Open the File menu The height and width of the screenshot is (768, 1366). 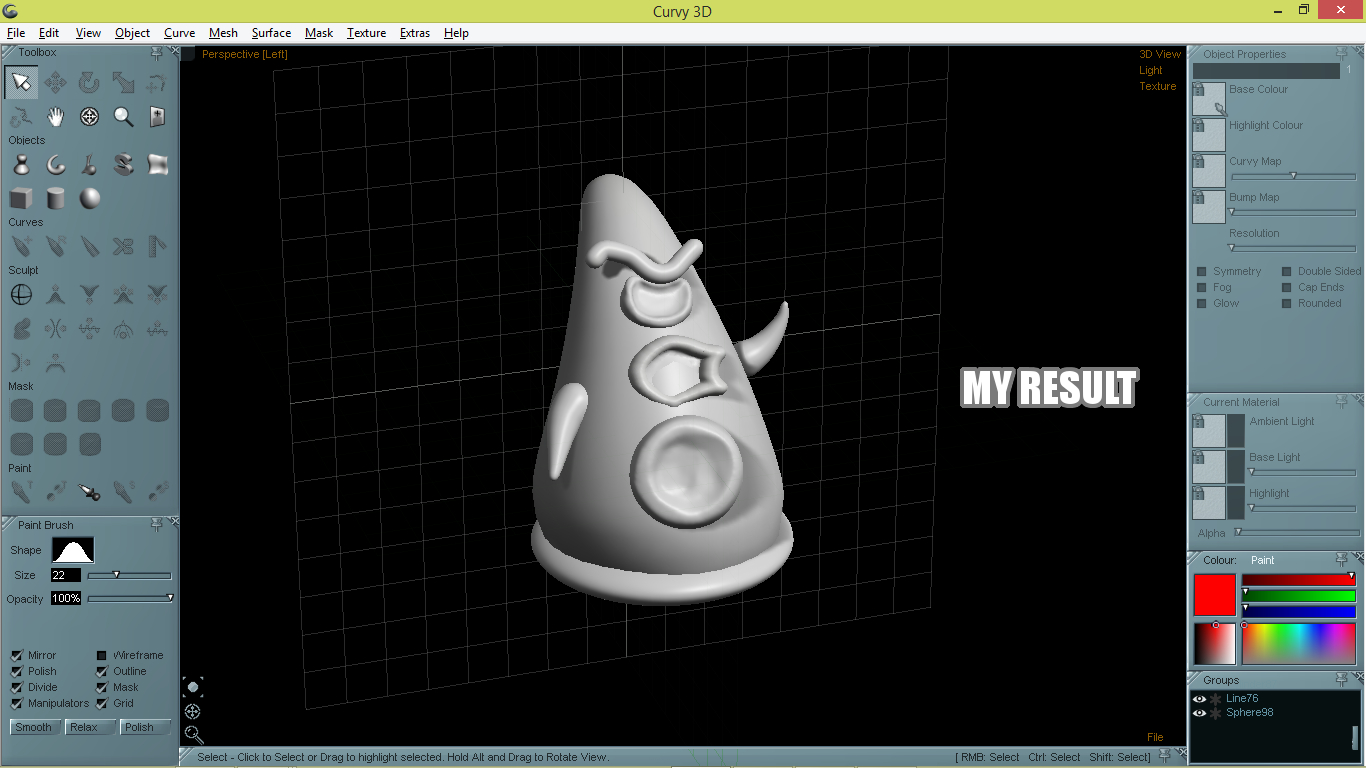point(16,33)
